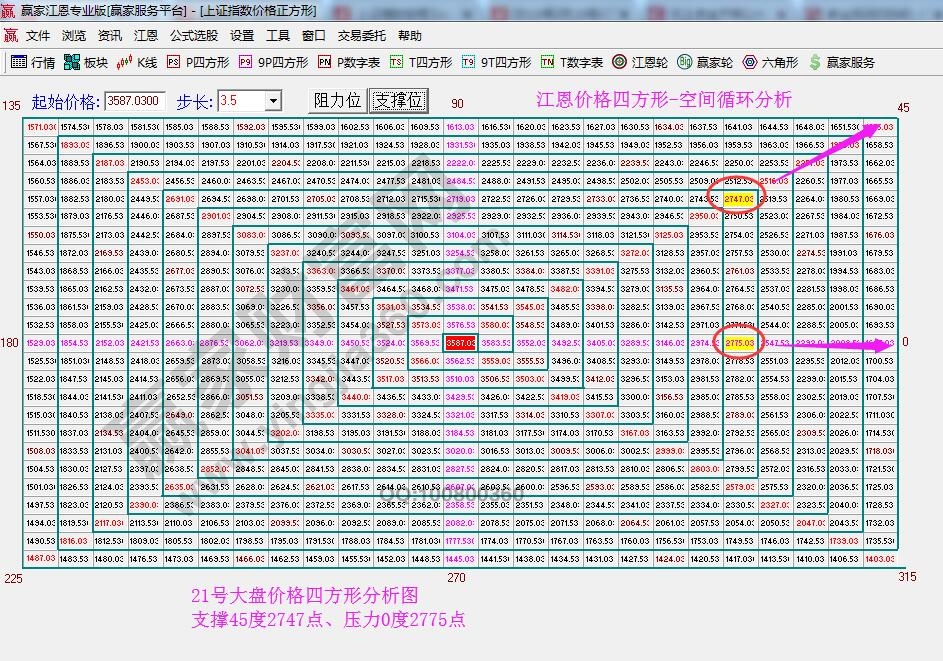The image size is (943, 661).
Task: Select the P四方形 price square tool
Action: [192, 60]
